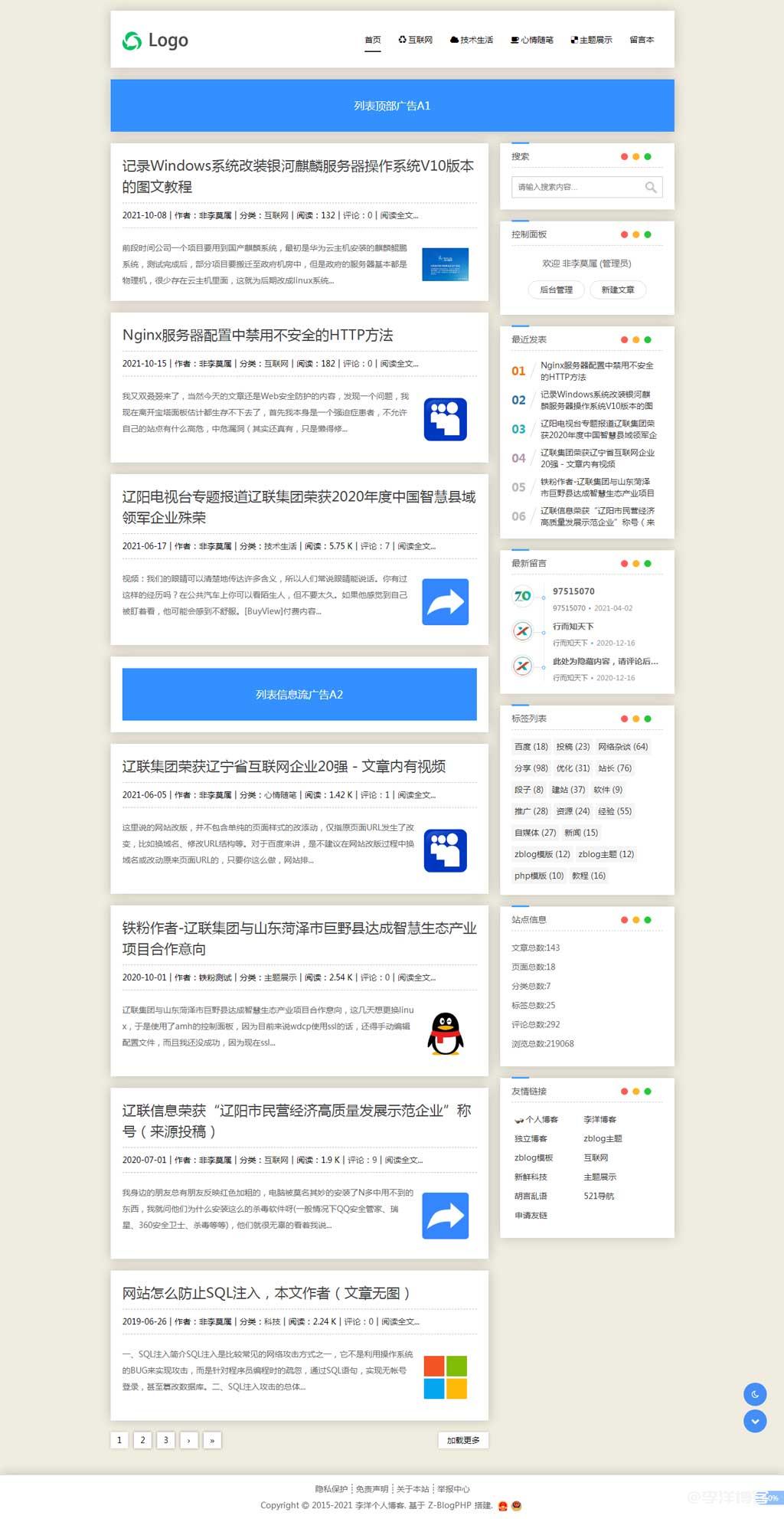Open the Nginx服务器配置 article title
784x1519 pixels.
(x=257, y=335)
